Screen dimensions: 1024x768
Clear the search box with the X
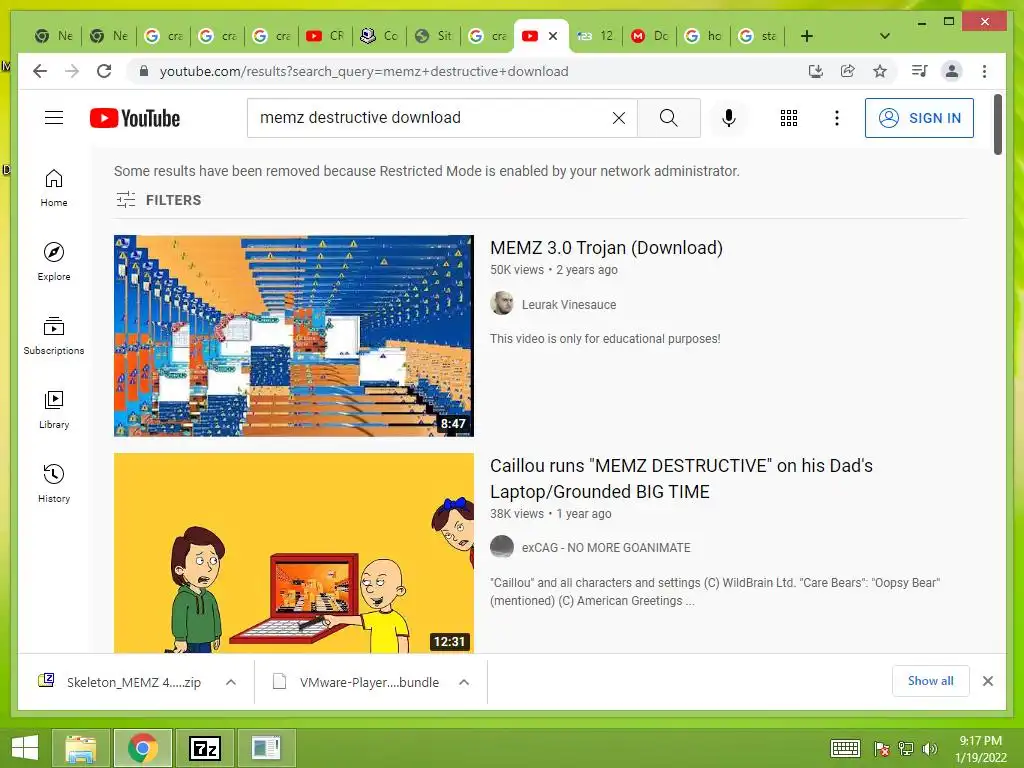(x=618, y=118)
